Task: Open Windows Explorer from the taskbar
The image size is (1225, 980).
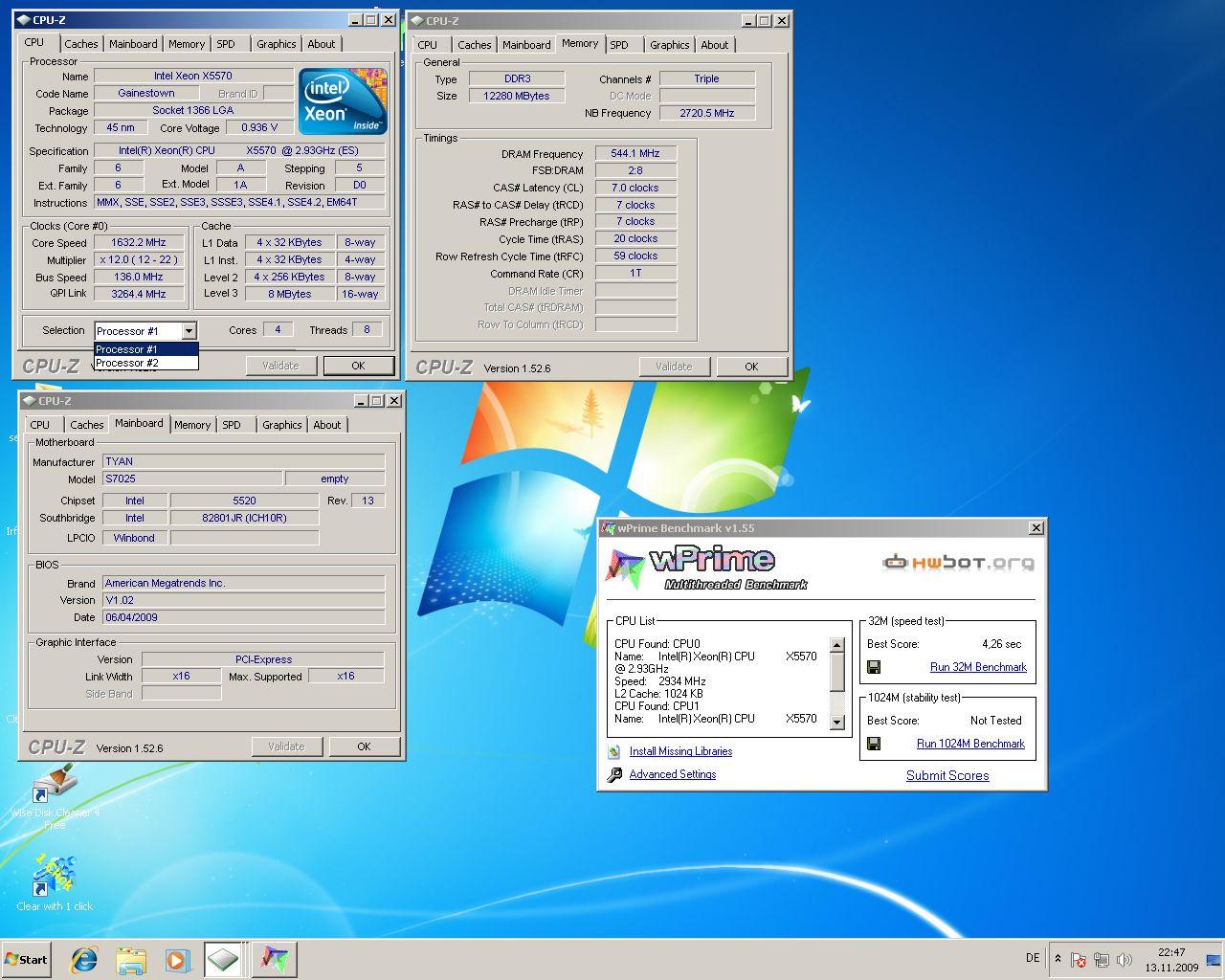Action: pos(131,959)
